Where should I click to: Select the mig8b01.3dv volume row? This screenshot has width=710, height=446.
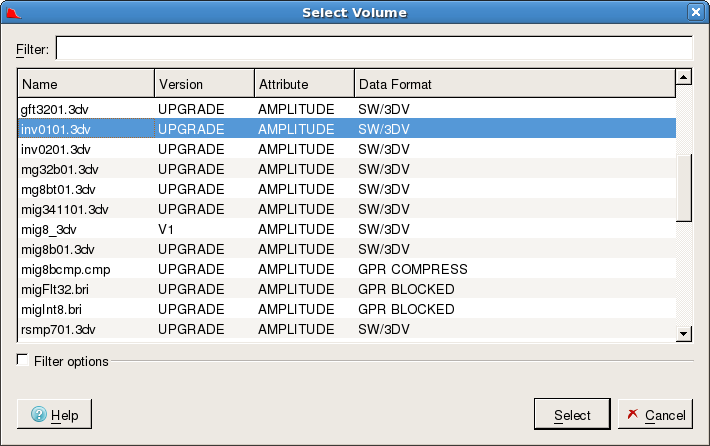click(347, 249)
